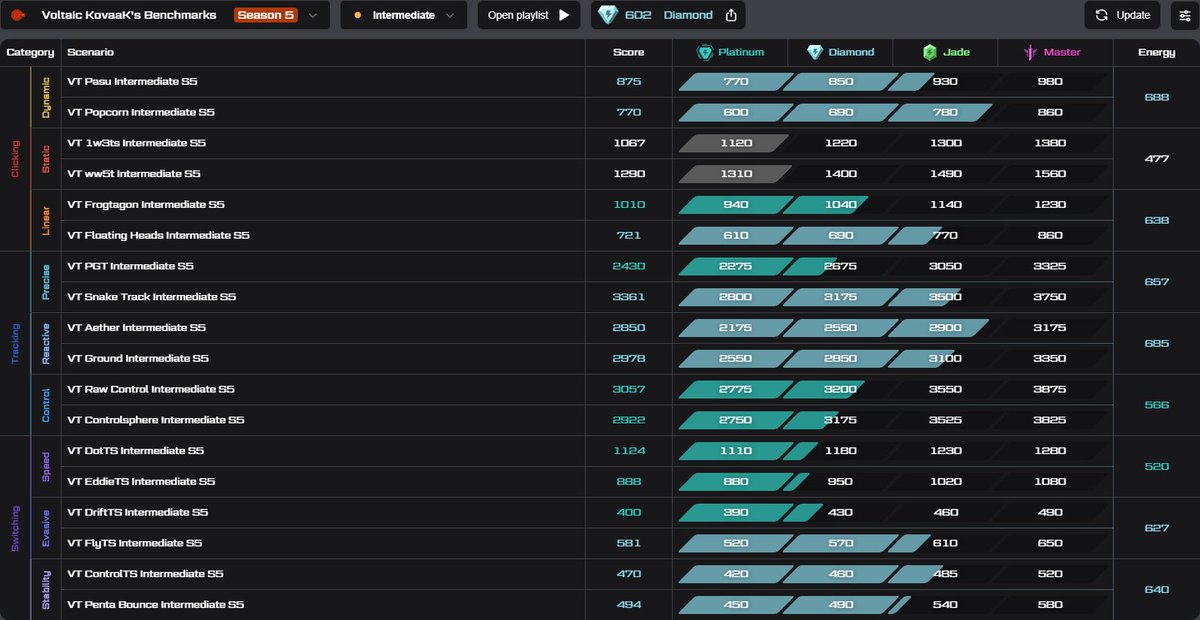Viewport: 1200px width, 620px height.
Task: Click the 1067 score for VT 1w3ts
Action: (629, 143)
